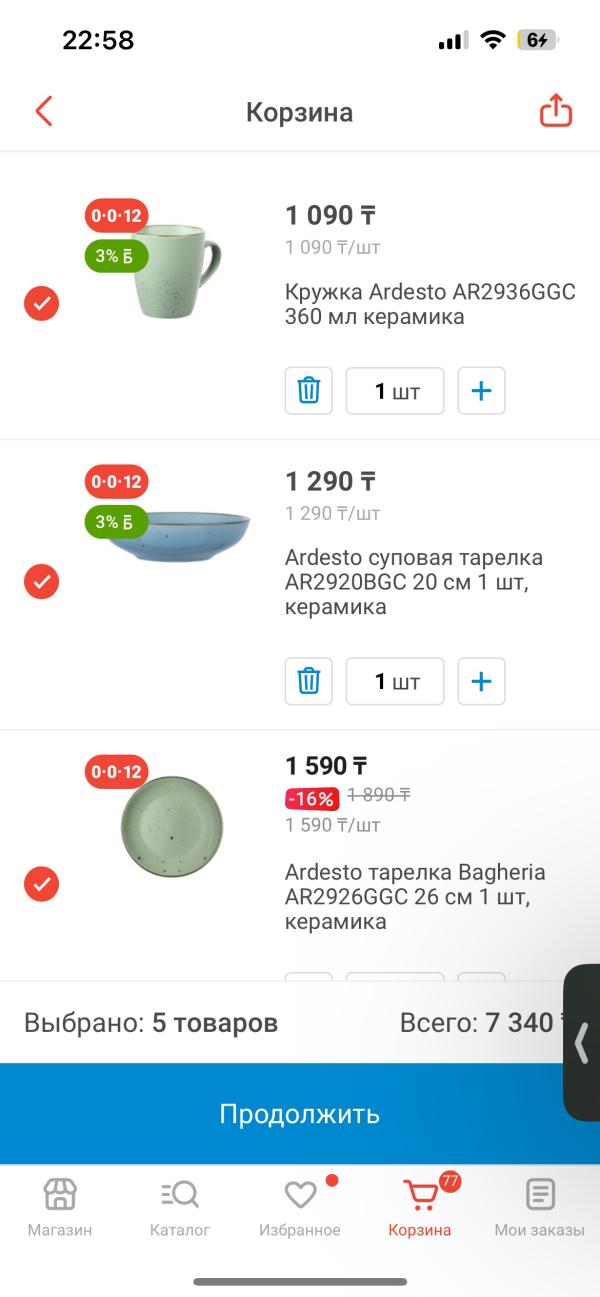600x1297 pixels.
Task: Edit the soup plate quantity field
Action: (x=395, y=682)
